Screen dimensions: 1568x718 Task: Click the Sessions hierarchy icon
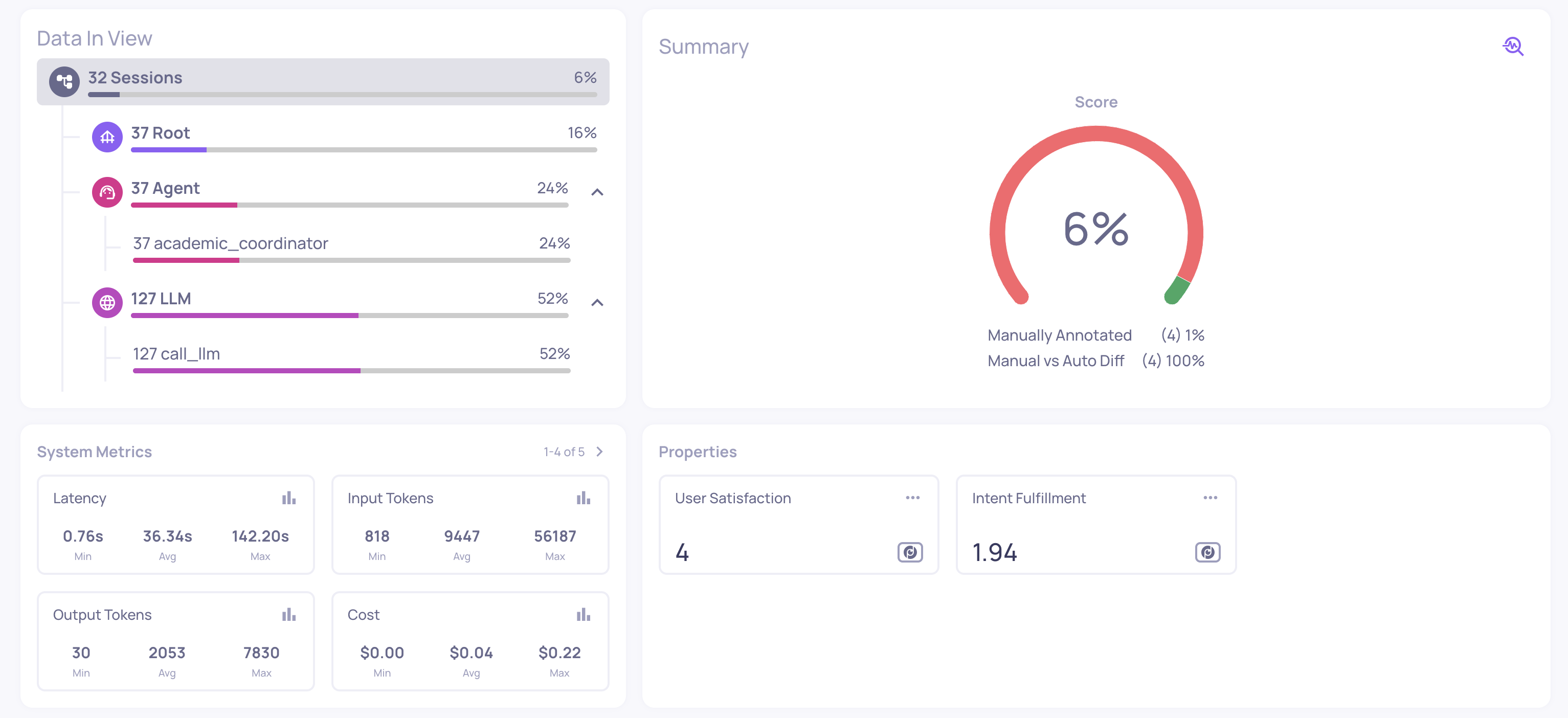pyautogui.click(x=64, y=81)
